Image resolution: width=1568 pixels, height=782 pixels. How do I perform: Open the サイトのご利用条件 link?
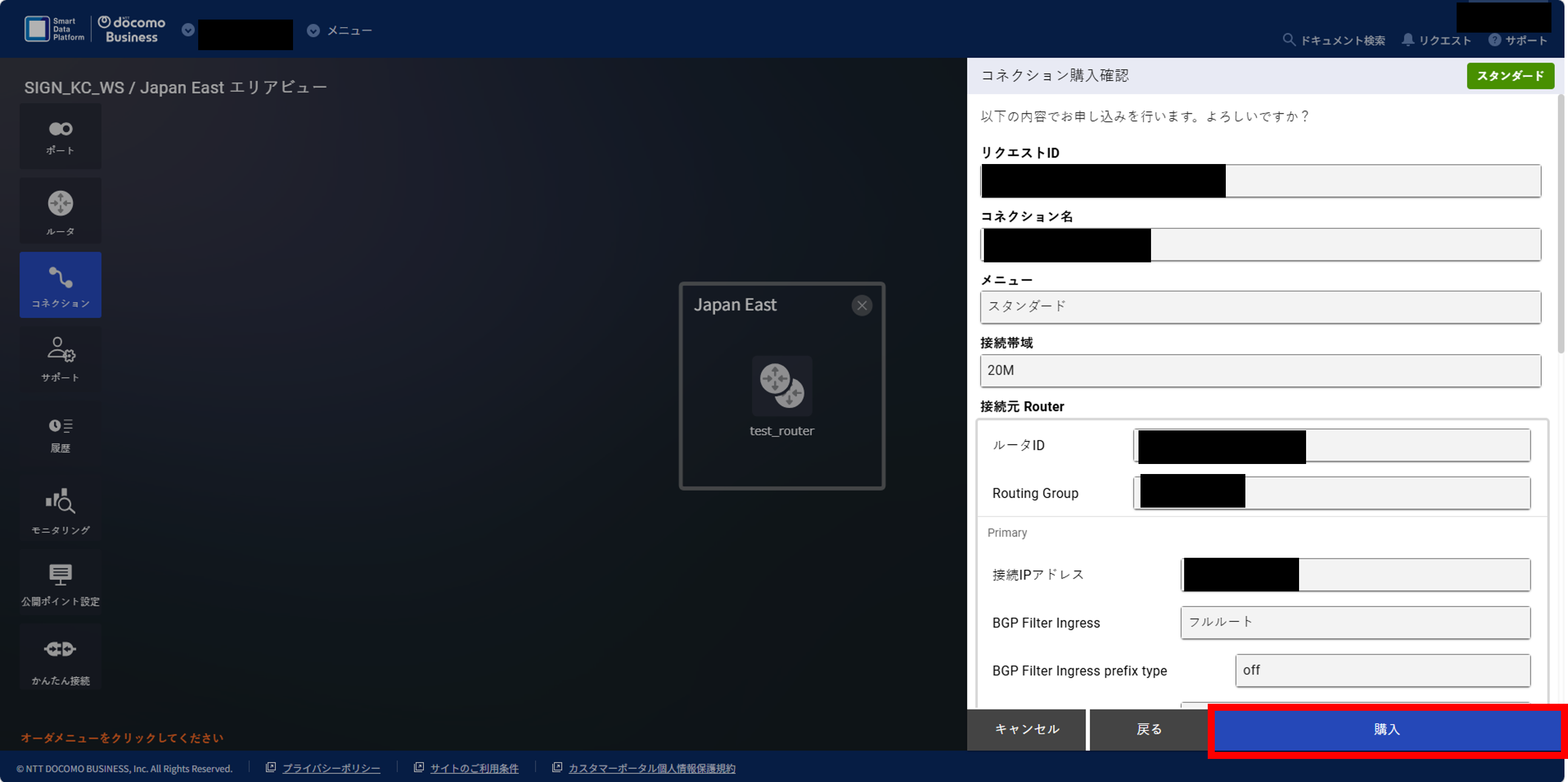click(x=474, y=768)
